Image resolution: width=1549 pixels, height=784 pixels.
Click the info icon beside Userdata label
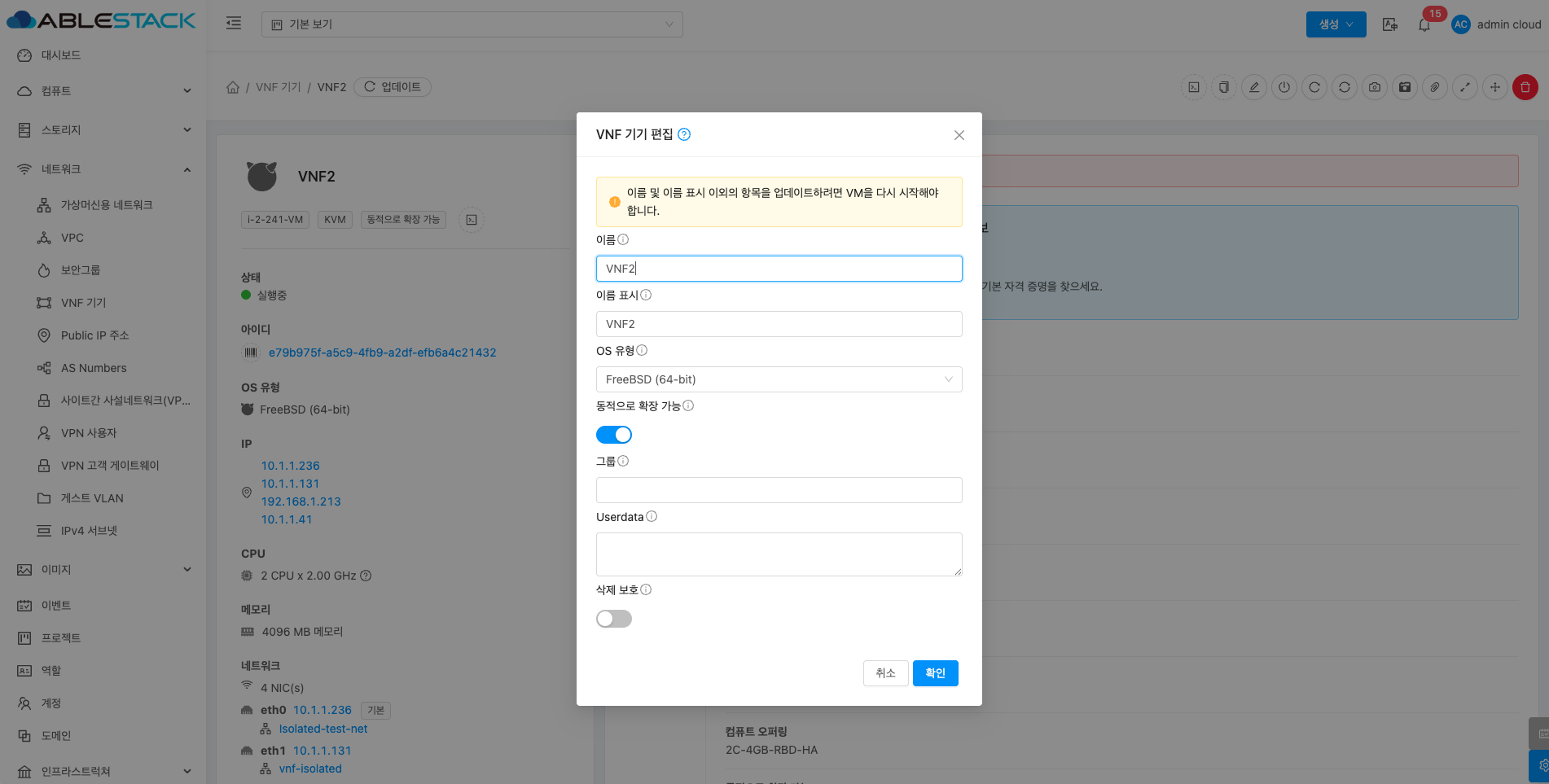pyautogui.click(x=652, y=517)
